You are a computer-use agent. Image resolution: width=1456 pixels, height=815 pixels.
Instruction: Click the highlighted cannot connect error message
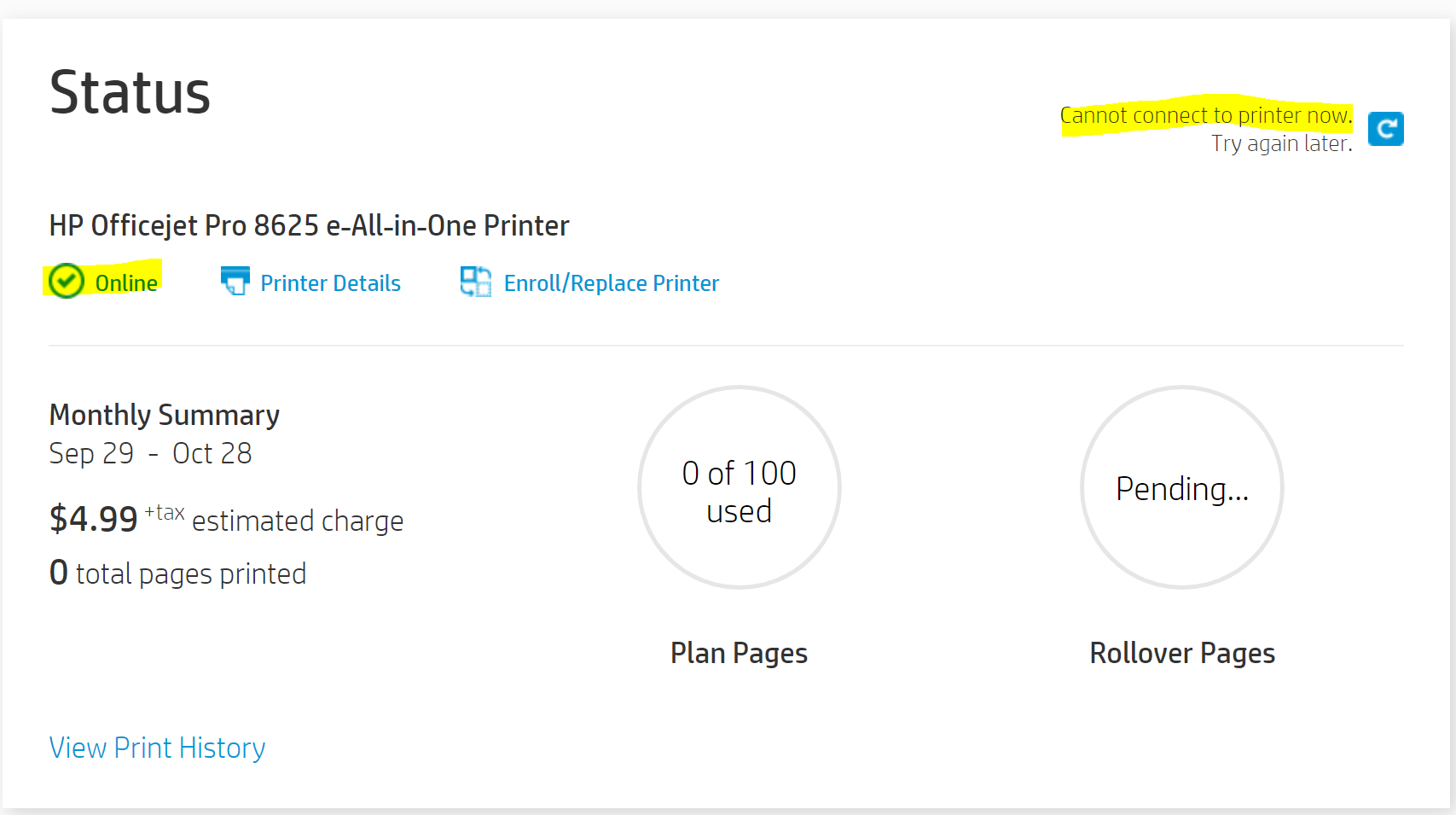pyautogui.click(x=1205, y=114)
